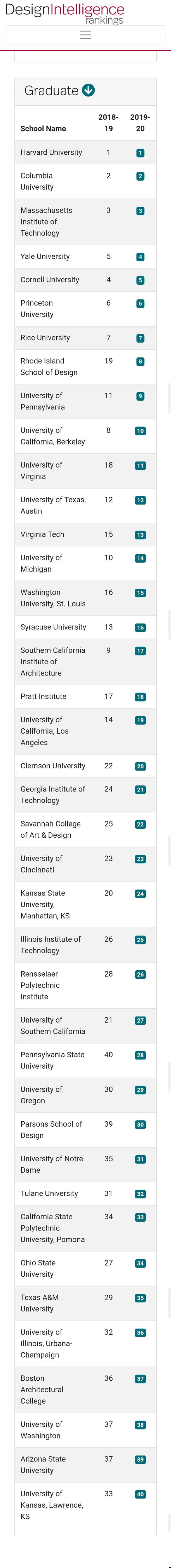Select the Tulane University row
This screenshot has width=171, height=1568.
[85, 1194]
